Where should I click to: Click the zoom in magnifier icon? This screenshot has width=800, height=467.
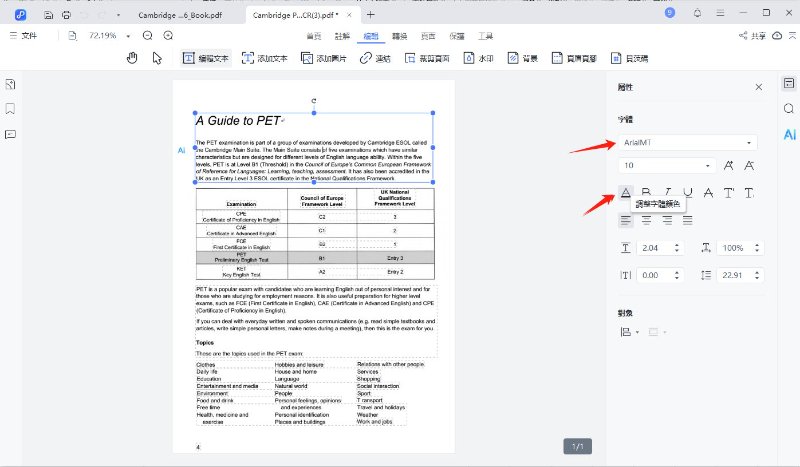(172, 35)
